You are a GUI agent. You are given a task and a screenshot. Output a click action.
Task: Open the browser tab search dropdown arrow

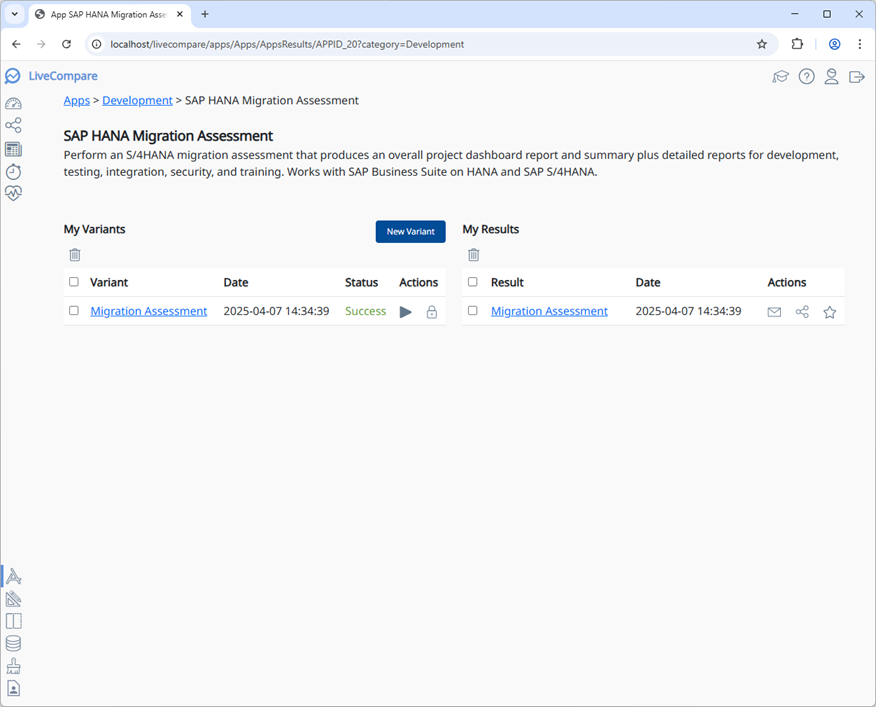tap(15, 14)
